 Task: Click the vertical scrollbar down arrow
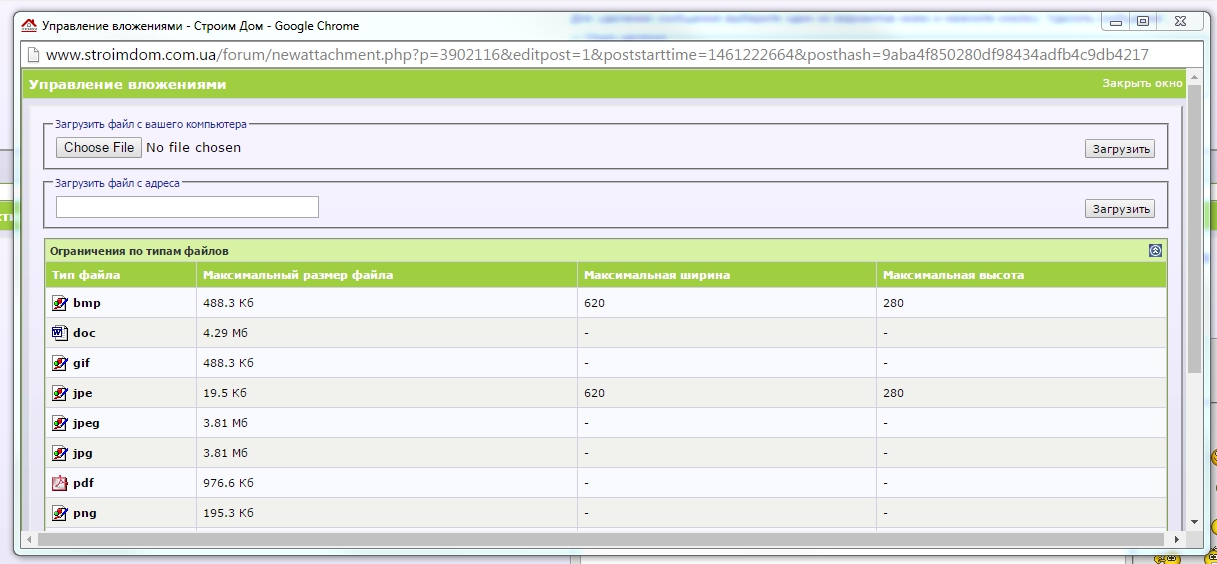pos(1195,522)
